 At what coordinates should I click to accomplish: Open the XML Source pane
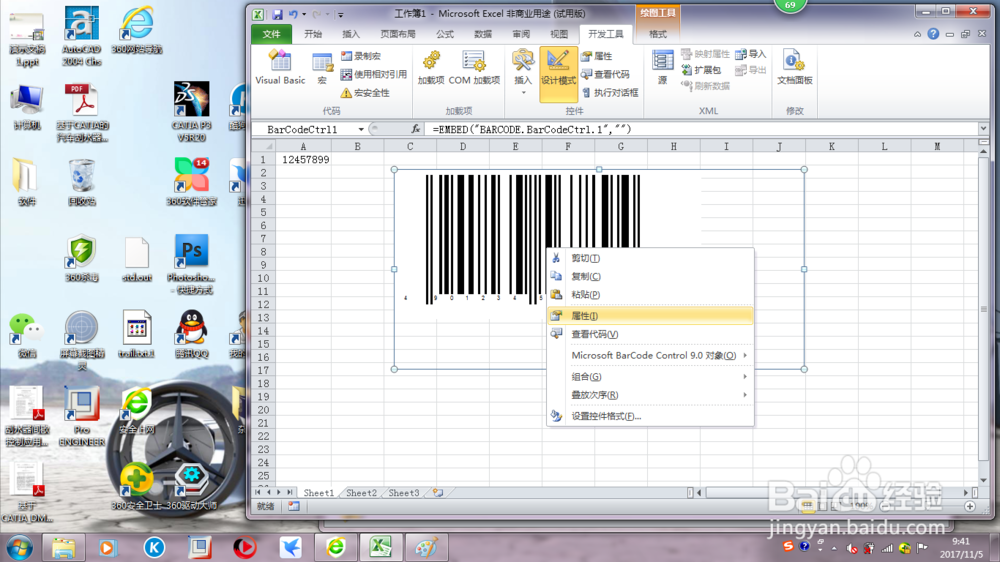tap(663, 68)
